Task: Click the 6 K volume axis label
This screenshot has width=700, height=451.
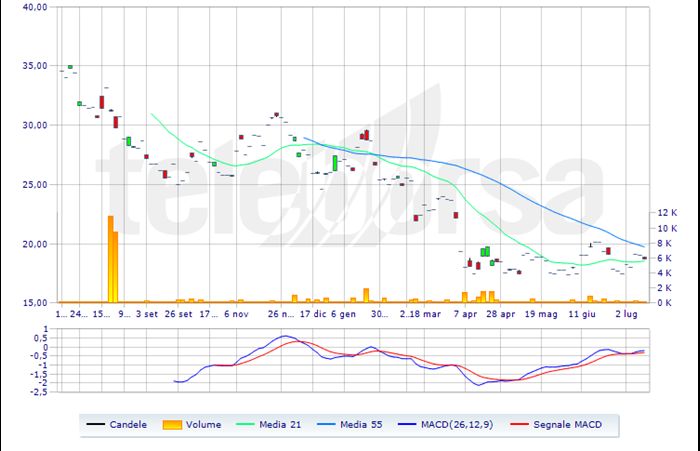Action: (x=664, y=258)
